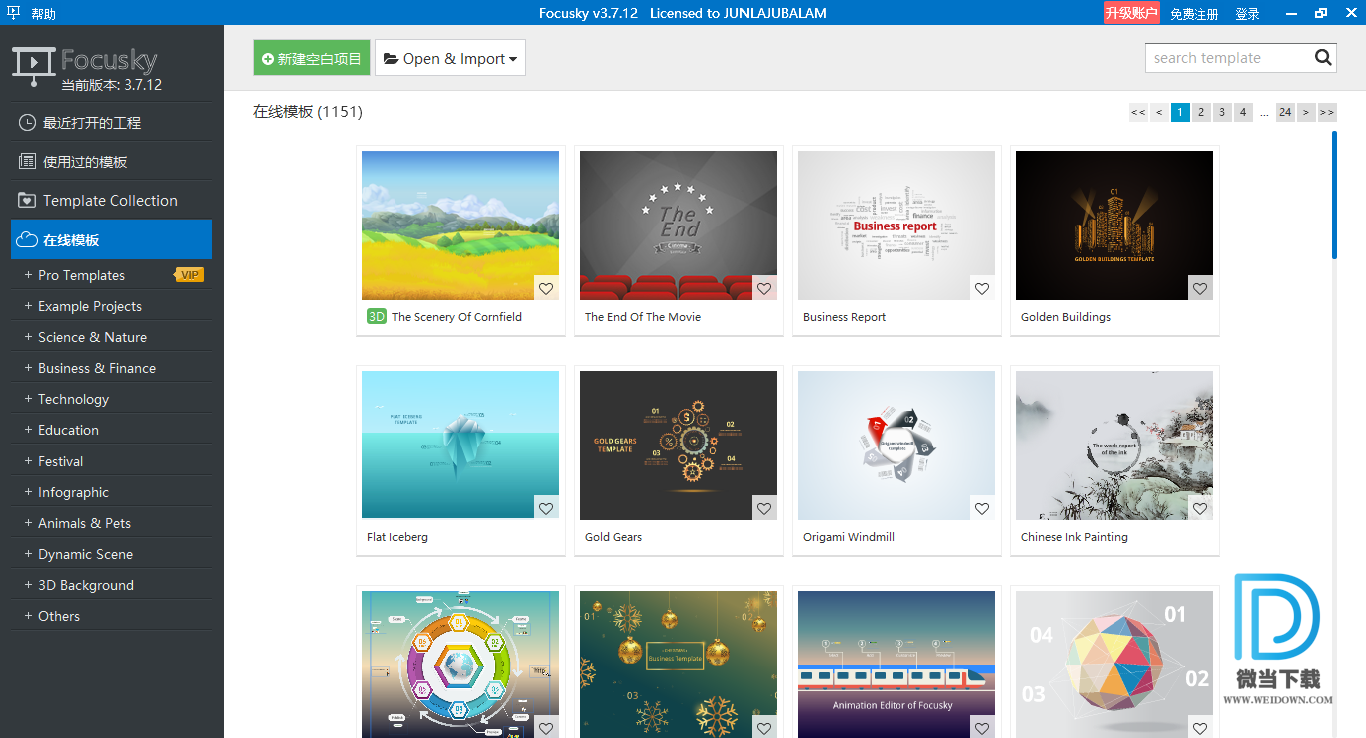Jump to last page double arrow
Screen dimensions: 1366x738
[1327, 112]
